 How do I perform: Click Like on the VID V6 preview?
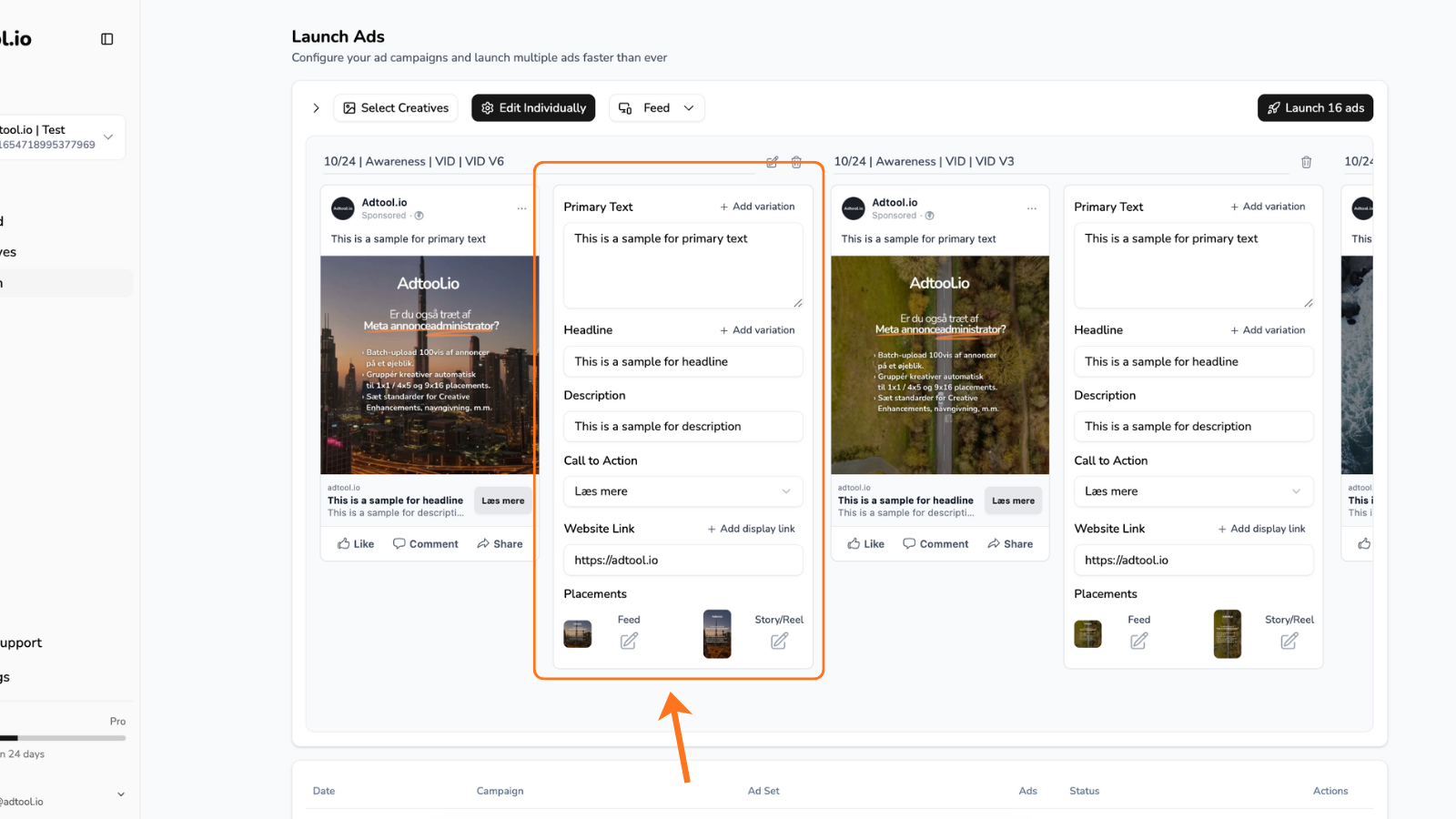pos(356,544)
